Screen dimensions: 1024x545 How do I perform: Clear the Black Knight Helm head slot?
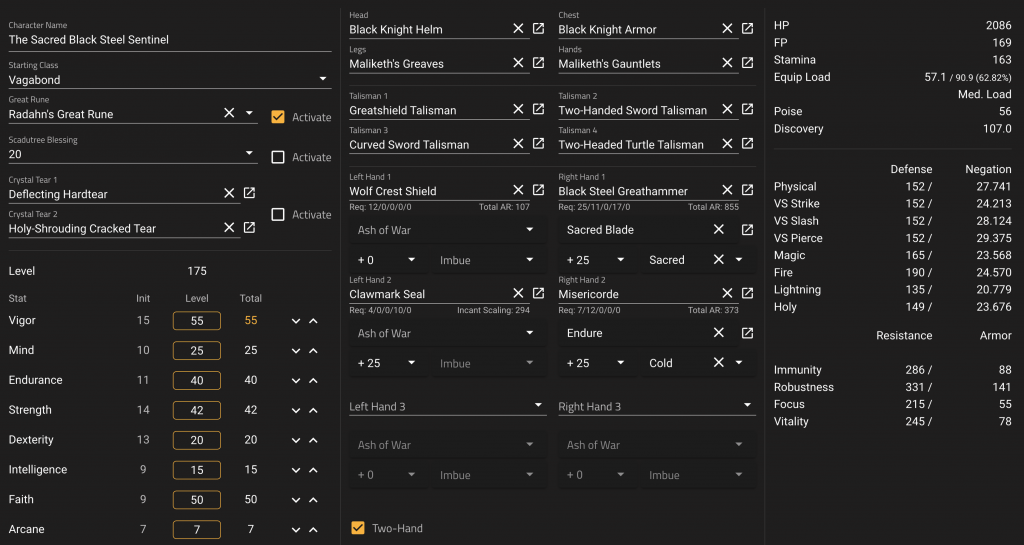tap(518, 29)
